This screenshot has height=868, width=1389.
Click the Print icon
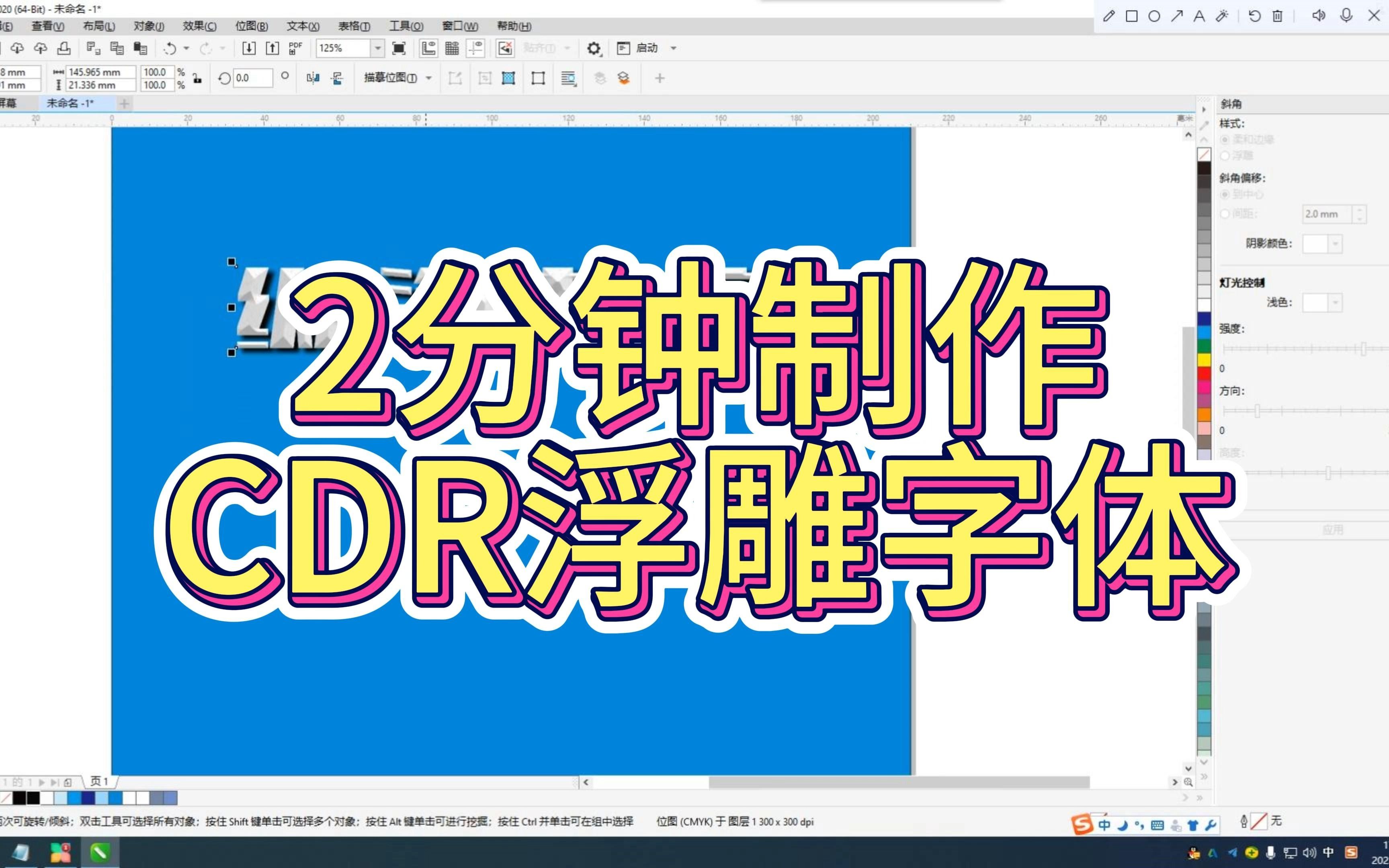coord(64,48)
